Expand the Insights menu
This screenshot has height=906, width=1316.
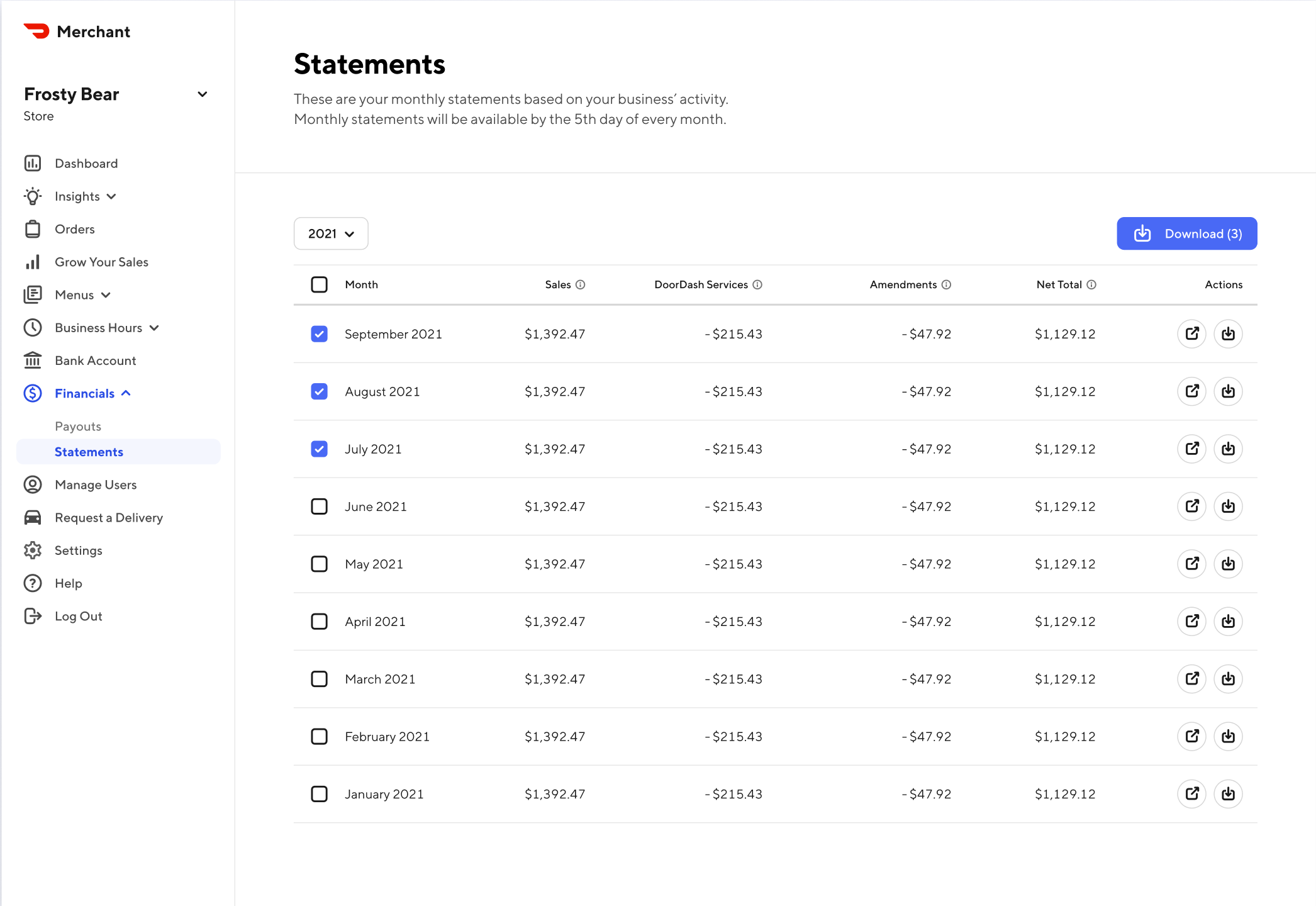[77, 196]
